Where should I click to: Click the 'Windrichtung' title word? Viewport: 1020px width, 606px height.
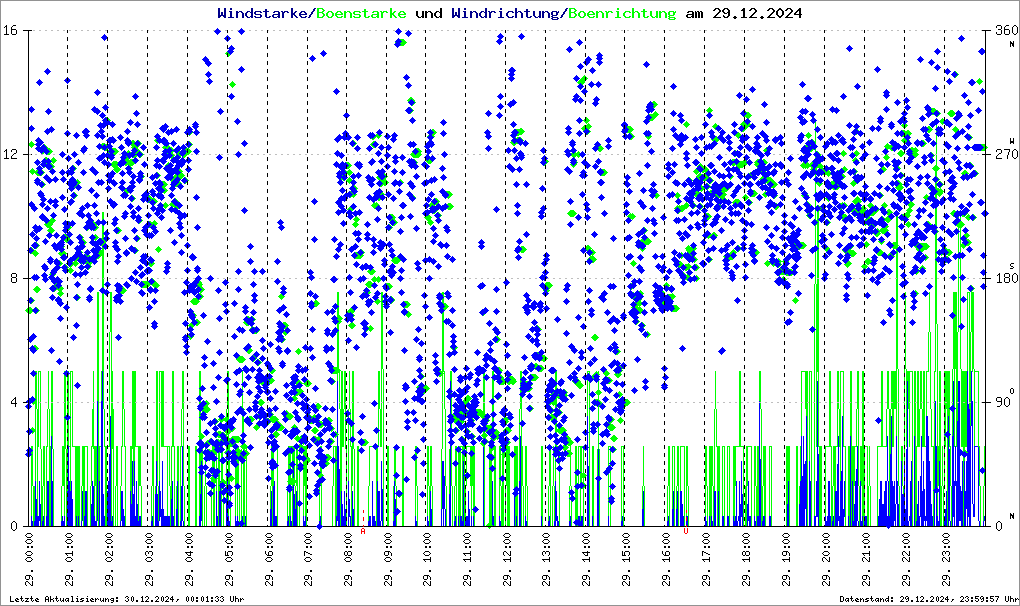click(x=505, y=13)
